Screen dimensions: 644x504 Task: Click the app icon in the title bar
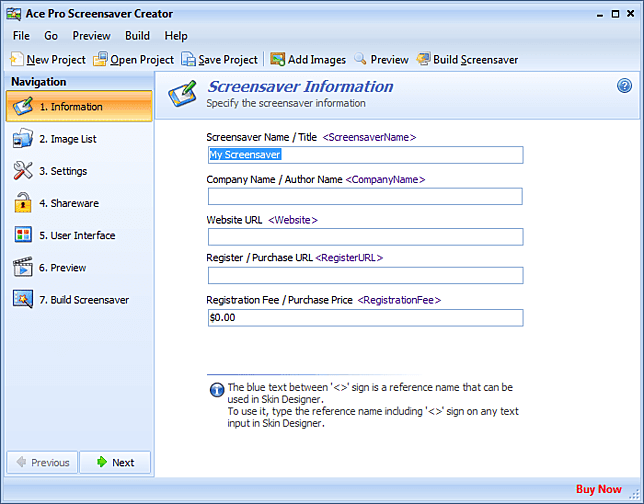click(14, 14)
